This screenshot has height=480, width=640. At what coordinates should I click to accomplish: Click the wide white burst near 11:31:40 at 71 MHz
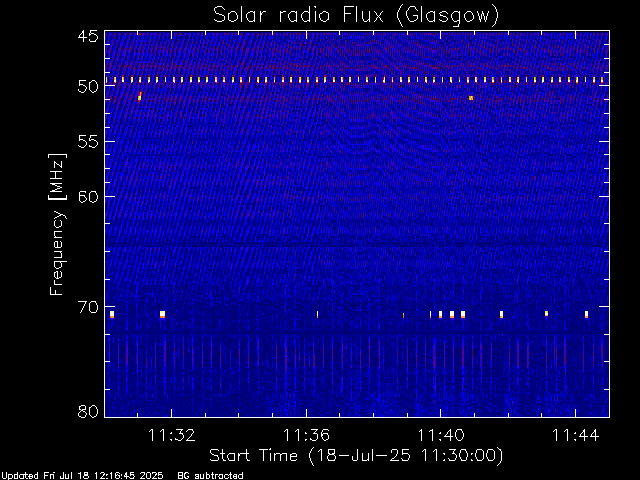[x=162, y=314]
